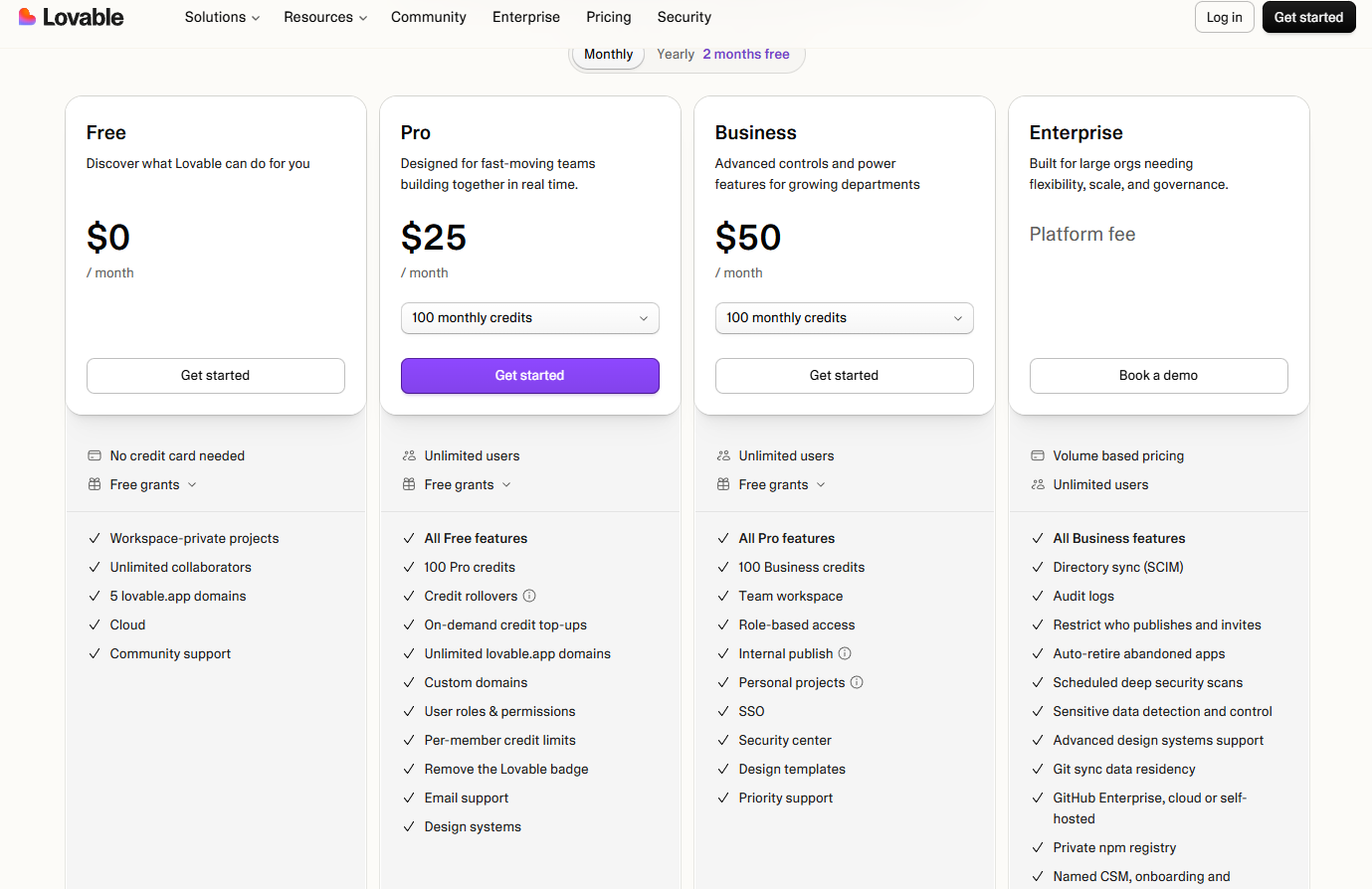This screenshot has height=889, width=1372.
Task: Open Pro plan monthly credits dropdown
Action: [x=530, y=318]
